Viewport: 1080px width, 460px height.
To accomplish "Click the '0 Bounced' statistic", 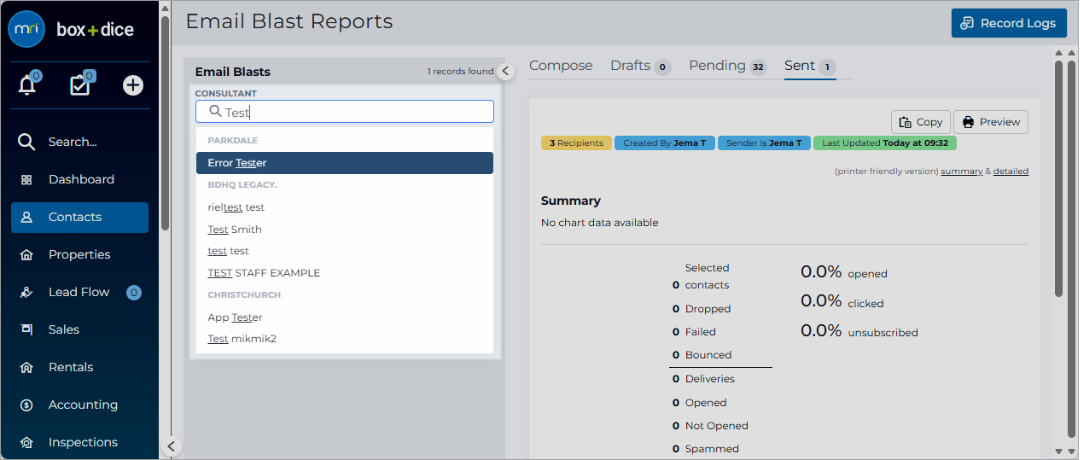I will point(702,355).
